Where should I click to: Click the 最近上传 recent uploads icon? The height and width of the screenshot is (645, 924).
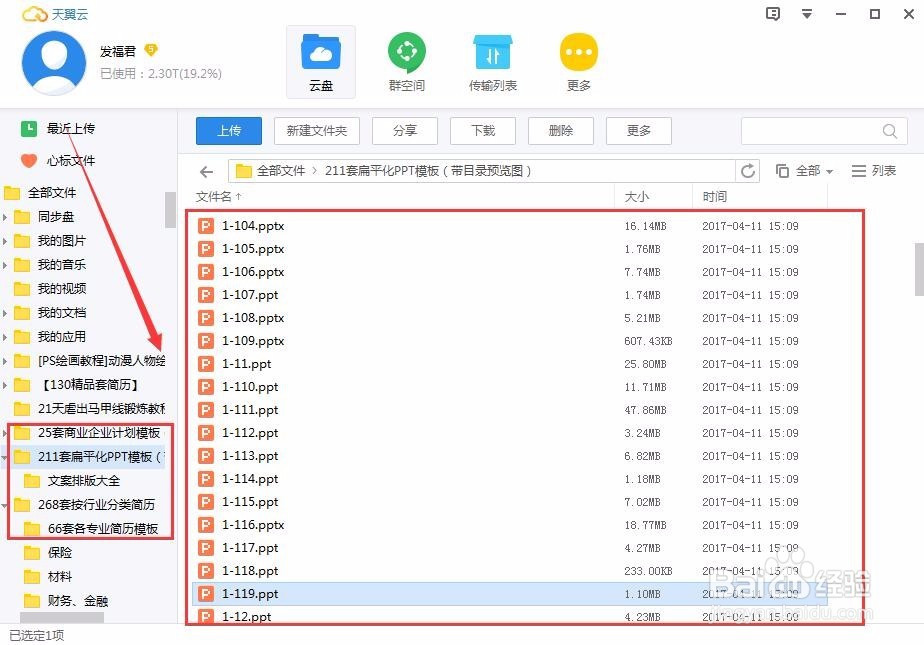tap(27, 129)
